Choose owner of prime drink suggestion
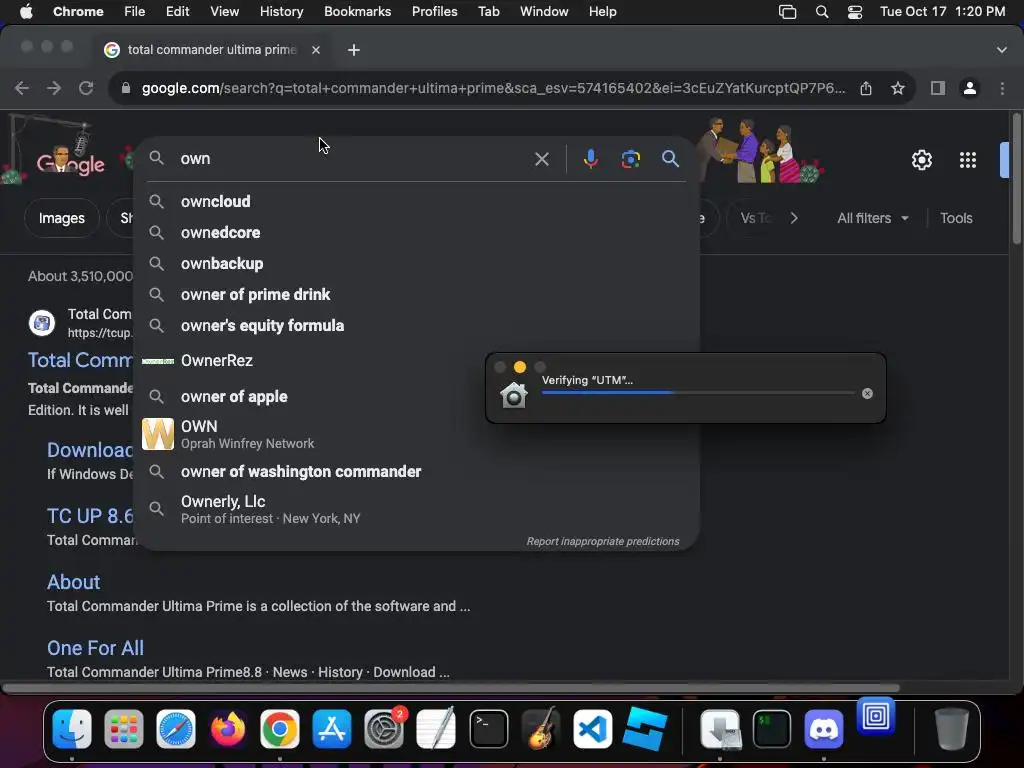1024x768 pixels. pos(416,295)
